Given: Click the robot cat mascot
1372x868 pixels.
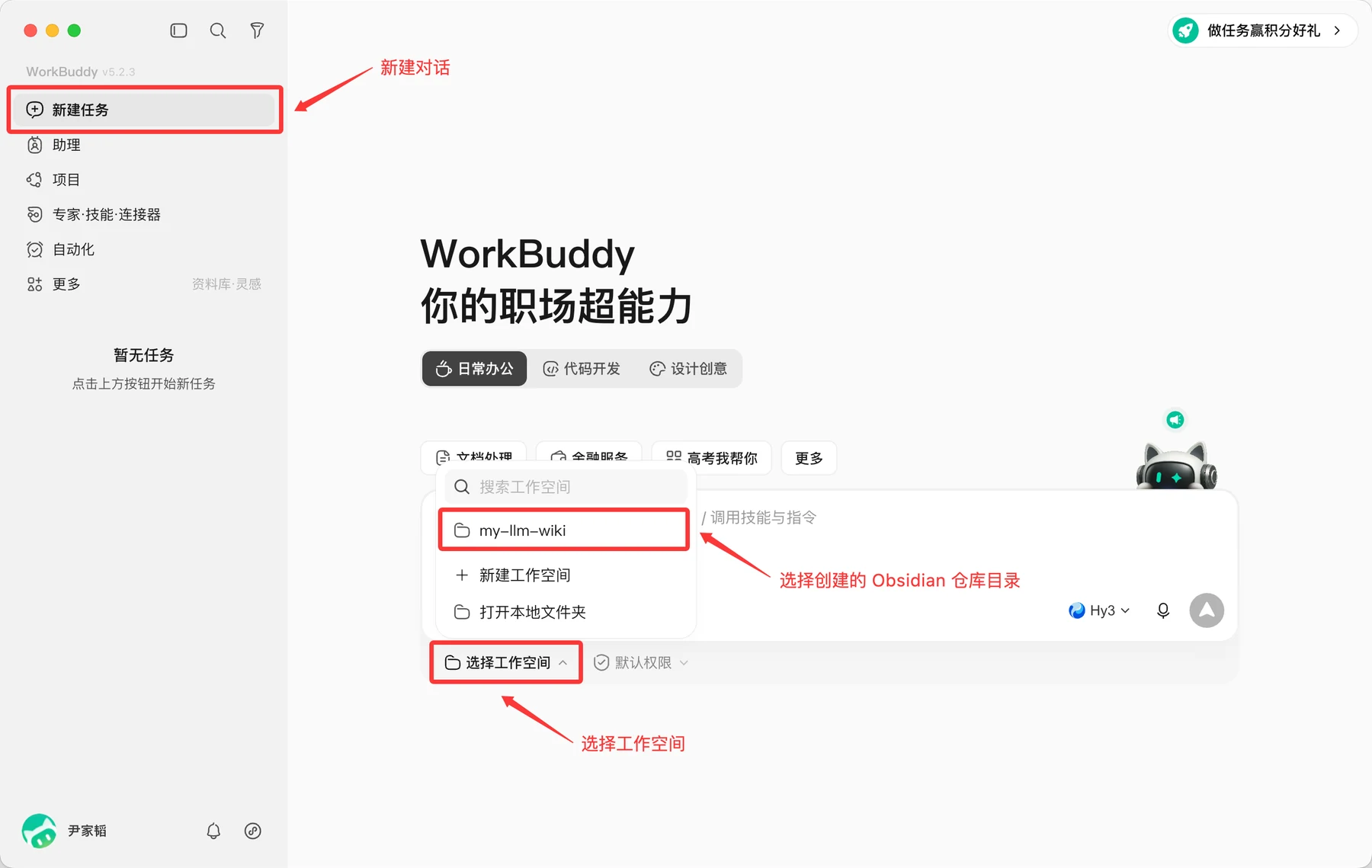Looking at the screenshot, I should [x=1176, y=466].
